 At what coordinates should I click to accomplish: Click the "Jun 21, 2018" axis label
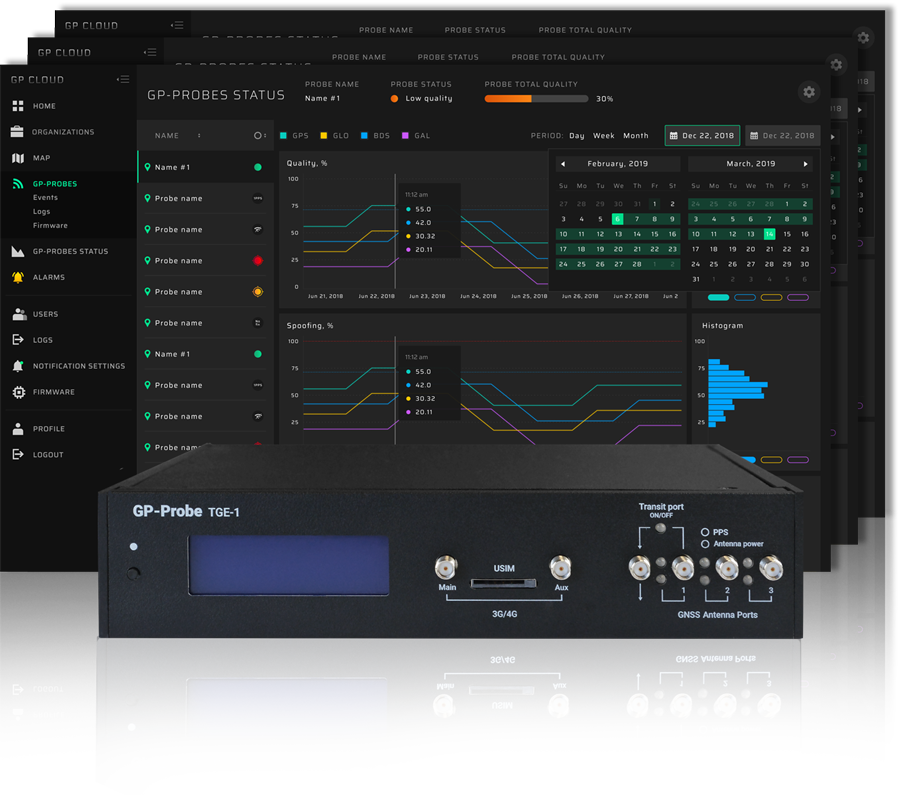coord(325,296)
